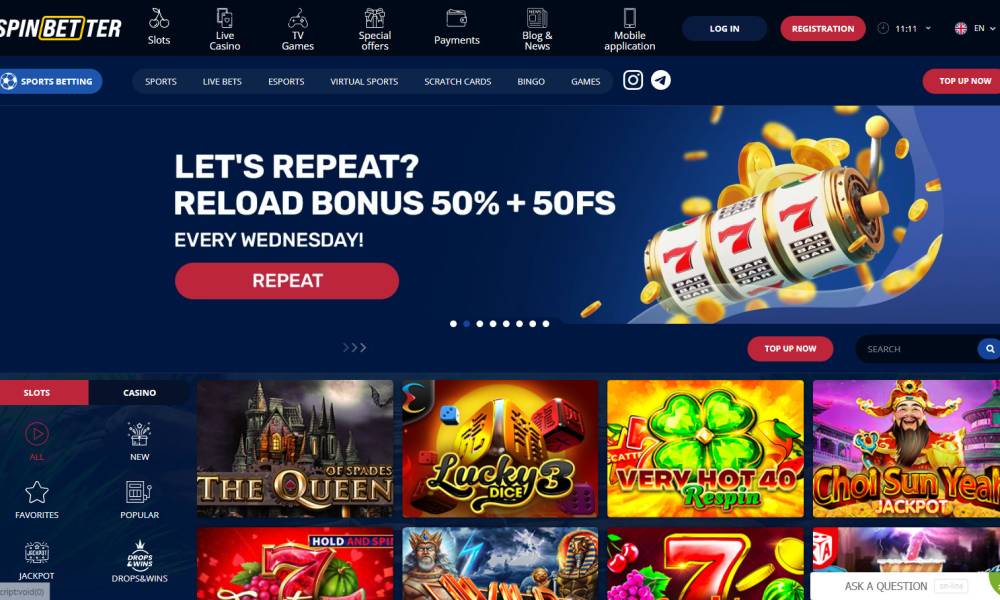Viewport: 1000px width, 600px height.
Task: Open the Lucky Dice 3 game thumbnail
Action: point(501,449)
